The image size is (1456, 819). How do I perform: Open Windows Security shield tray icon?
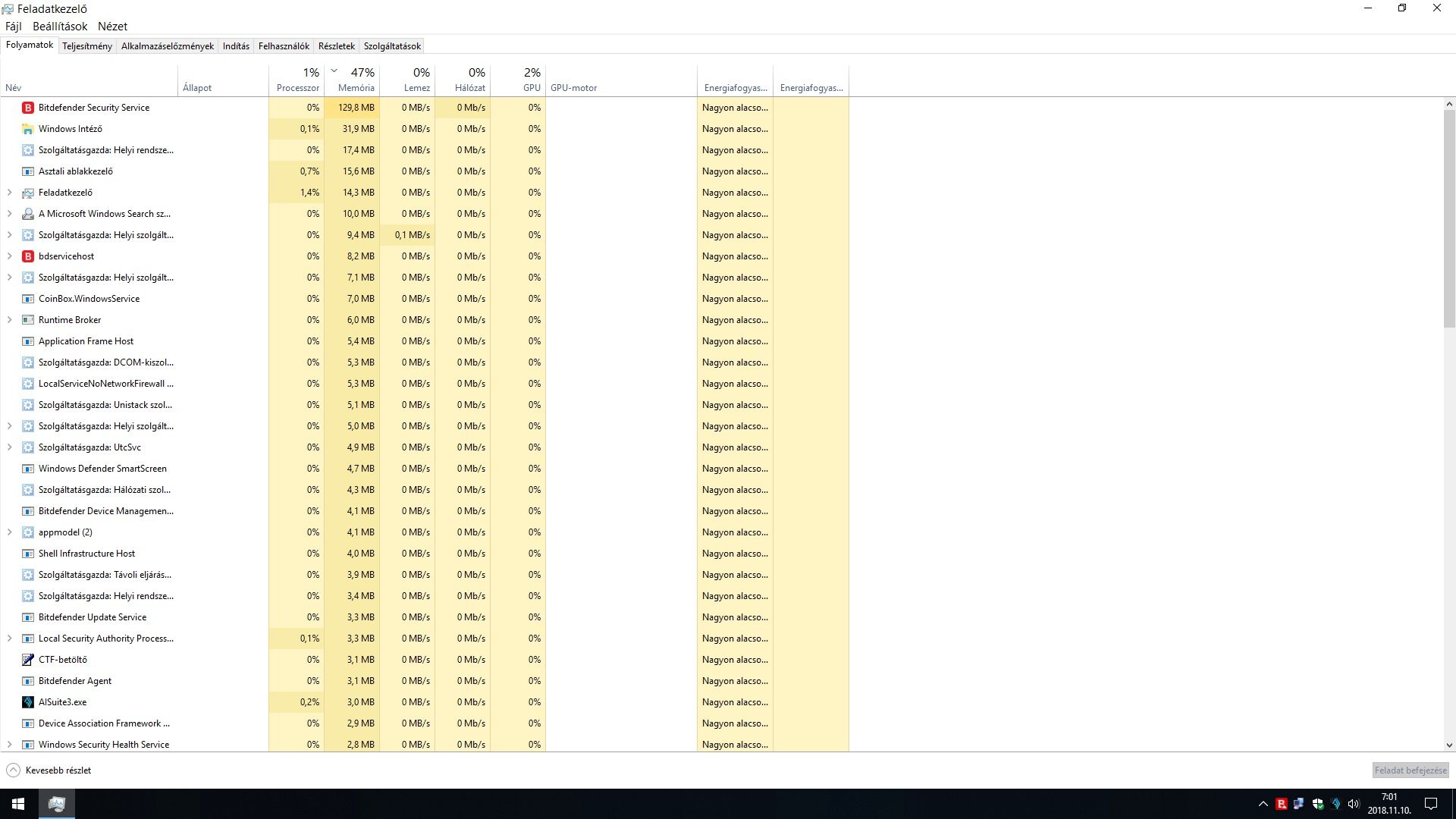(1317, 804)
